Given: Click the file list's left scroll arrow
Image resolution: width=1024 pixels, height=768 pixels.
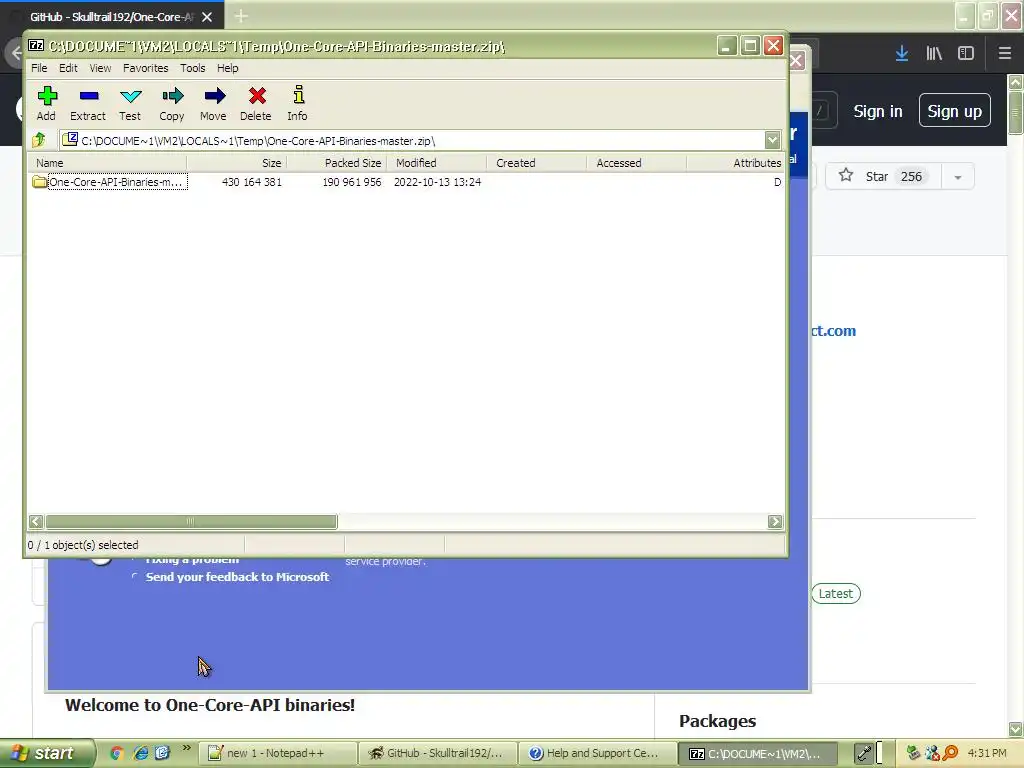Looking at the screenshot, I should (x=36, y=521).
